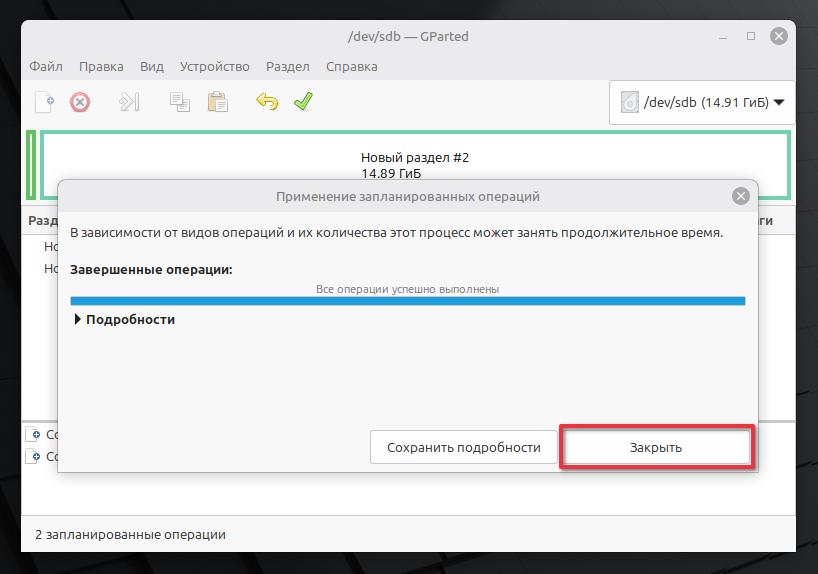Viewport: 818px width, 574px height.
Task: Maximize the GParted window
Action: (x=751, y=36)
